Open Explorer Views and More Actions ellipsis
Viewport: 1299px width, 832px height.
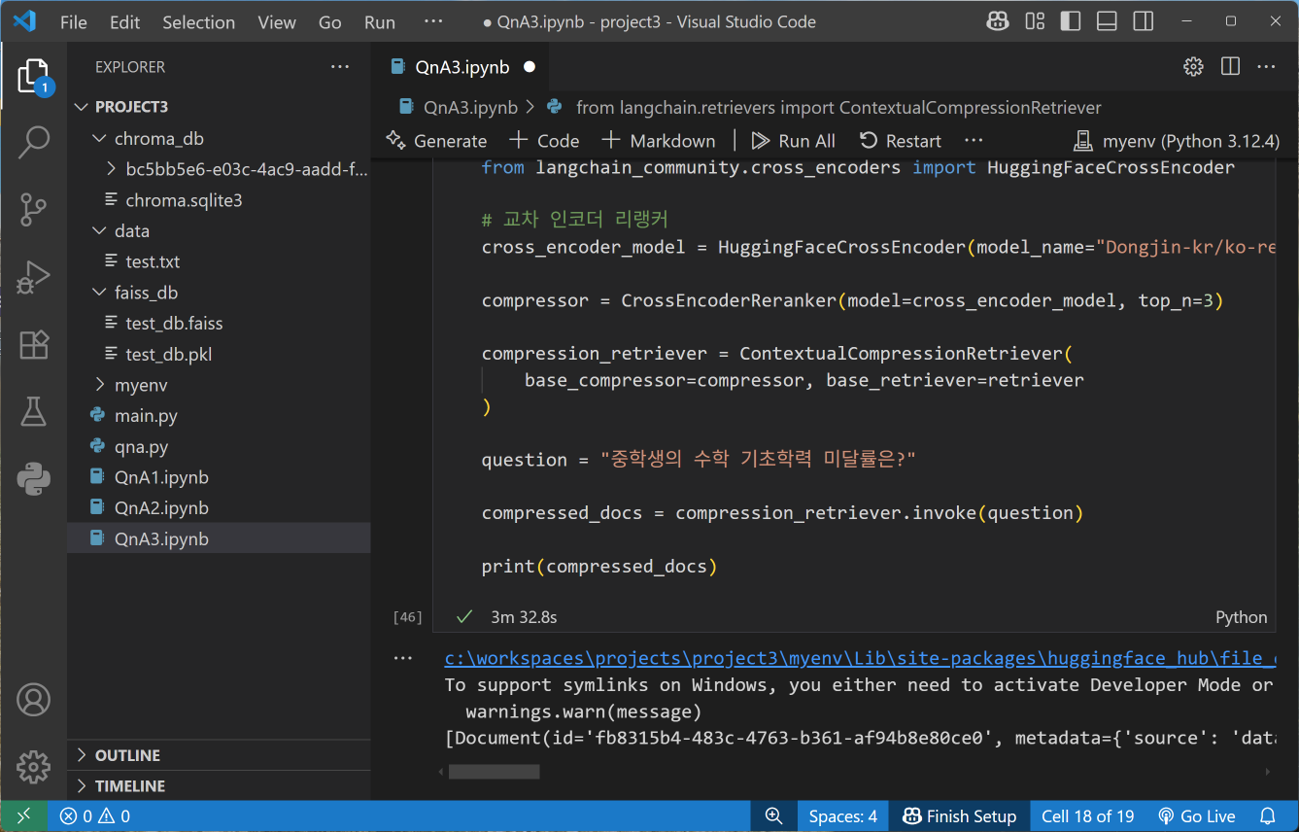point(340,67)
